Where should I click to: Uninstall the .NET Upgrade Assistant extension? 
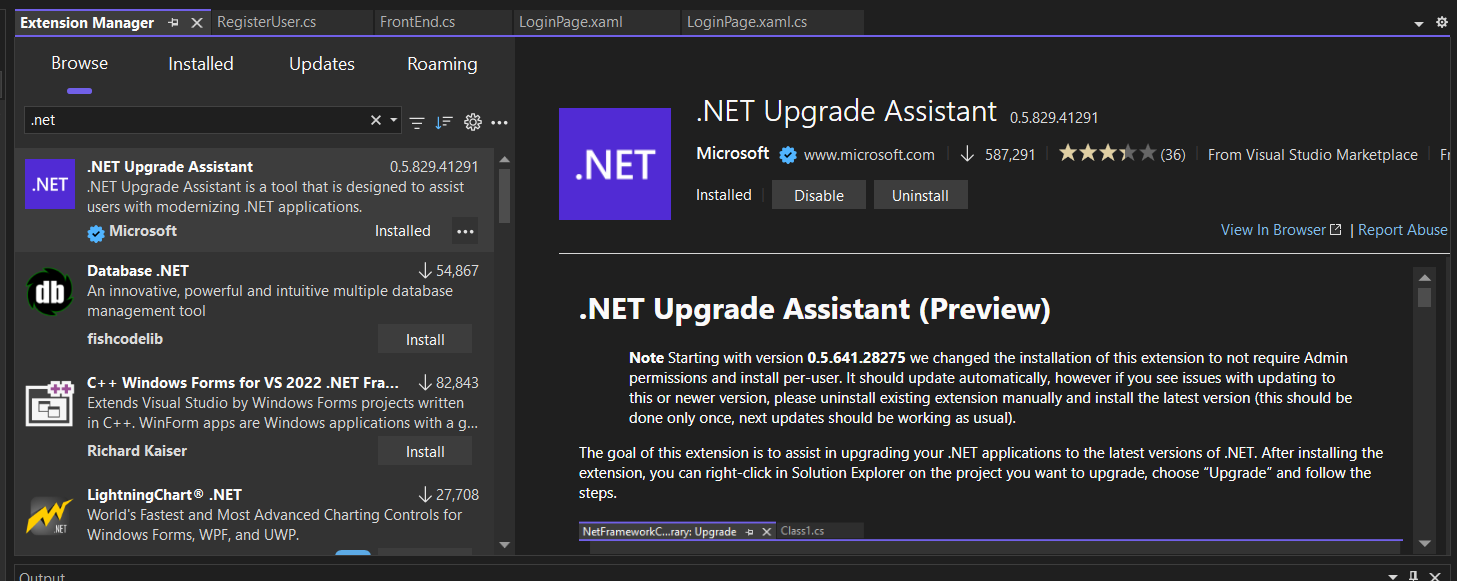click(x=920, y=196)
